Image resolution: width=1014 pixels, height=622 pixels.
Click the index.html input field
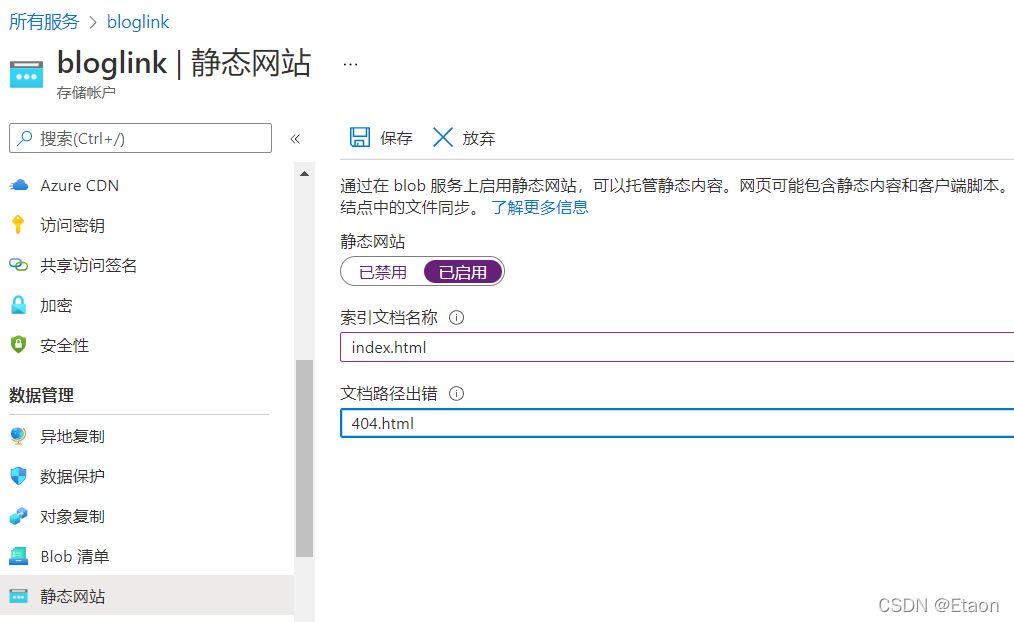pyautogui.click(x=676, y=347)
